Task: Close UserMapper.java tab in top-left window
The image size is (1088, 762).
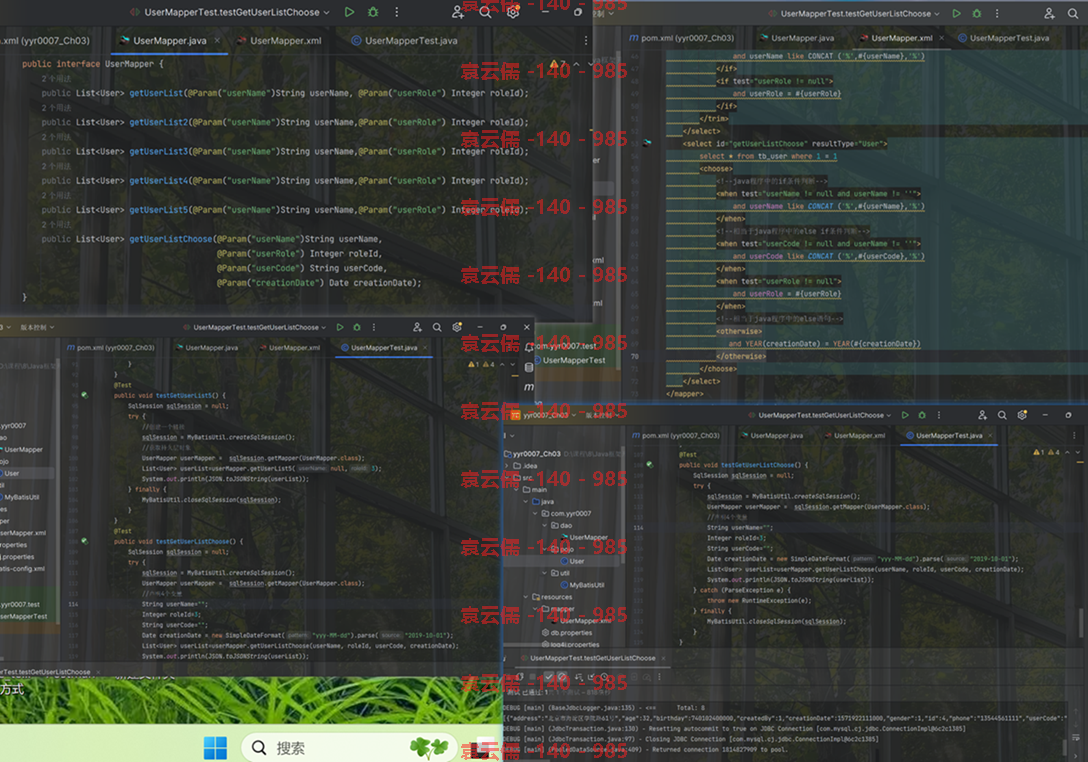Action: pos(217,41)
